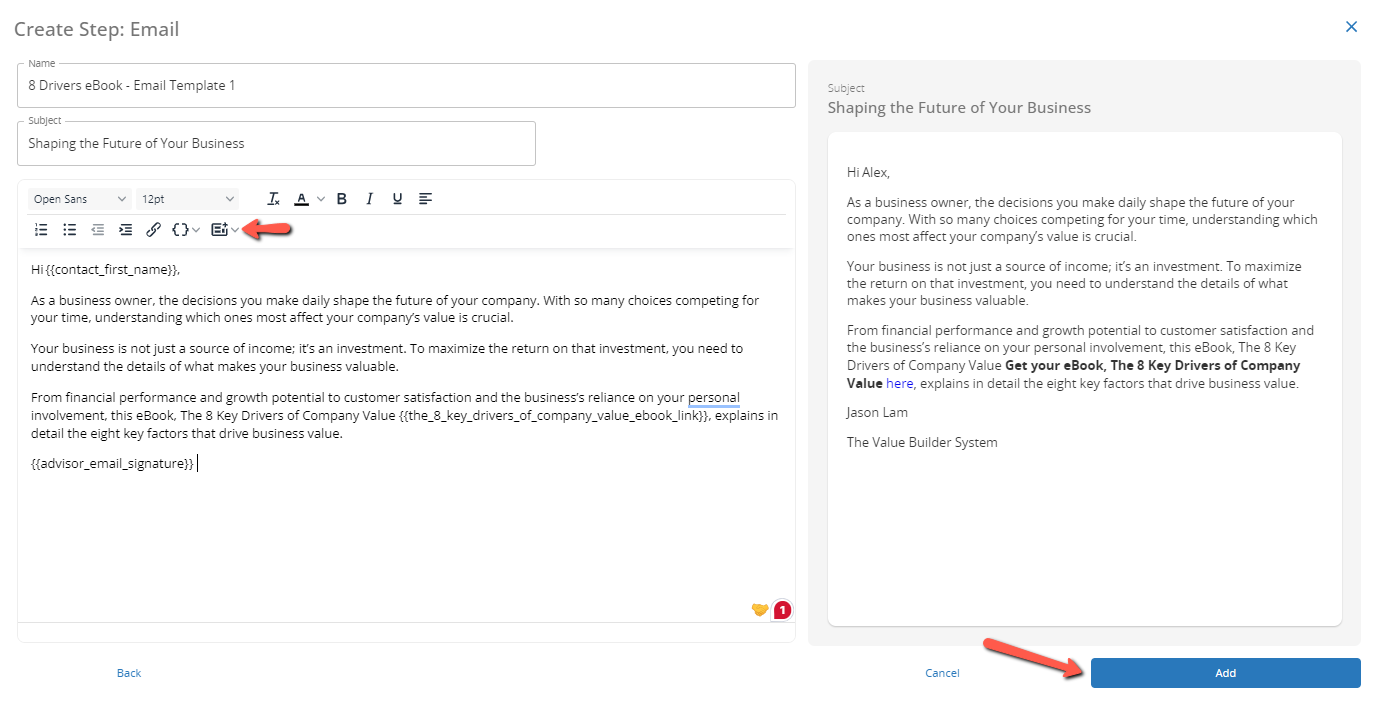1377x713 pixels.
Task: Click the Back link
Action: click(x=128, y=672)
